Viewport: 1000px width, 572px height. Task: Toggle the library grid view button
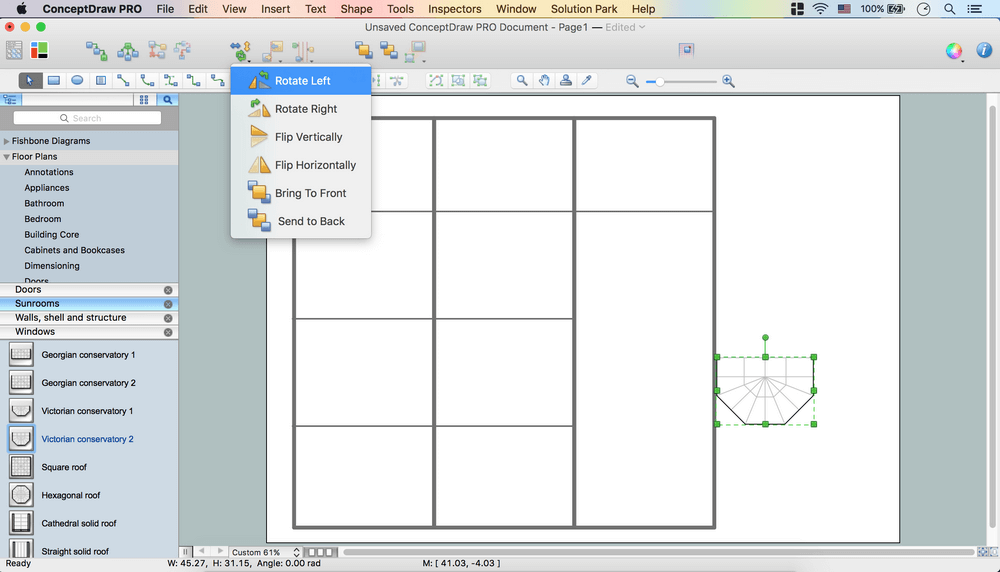[x=144, y=100]
